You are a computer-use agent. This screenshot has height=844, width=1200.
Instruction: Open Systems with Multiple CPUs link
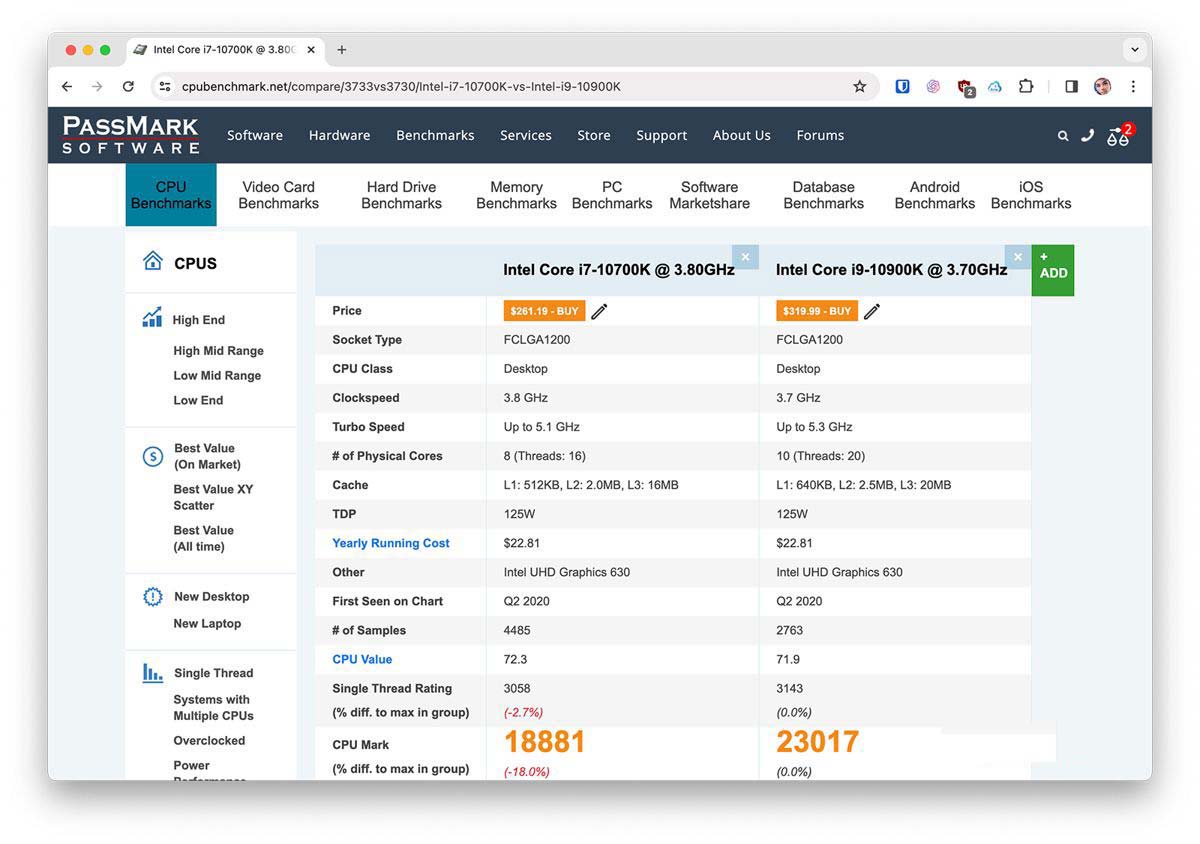tap(213, 708)
